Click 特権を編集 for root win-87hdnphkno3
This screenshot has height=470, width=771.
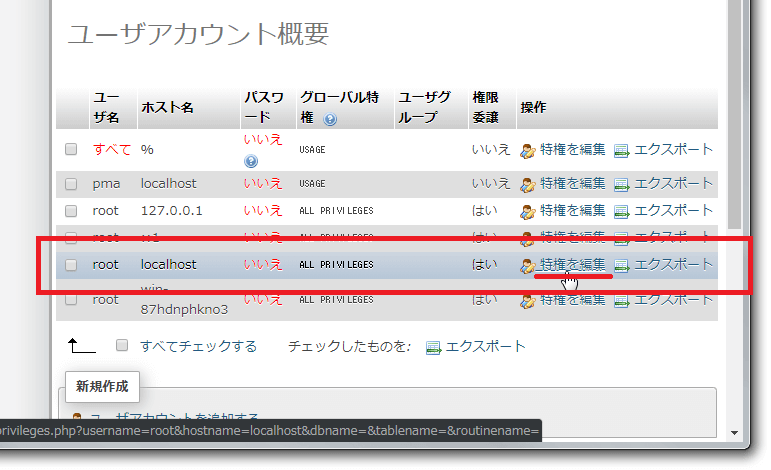(572, 299)
